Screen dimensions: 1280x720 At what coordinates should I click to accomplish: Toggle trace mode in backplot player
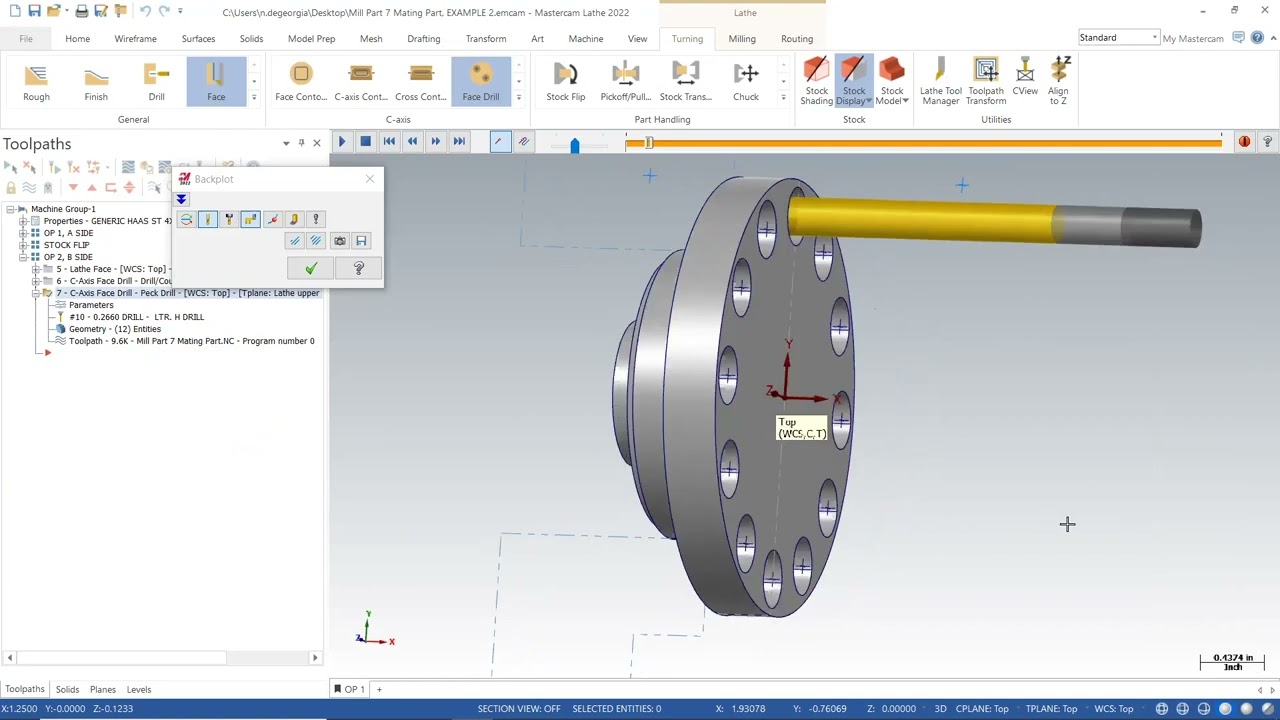point(499,142)
